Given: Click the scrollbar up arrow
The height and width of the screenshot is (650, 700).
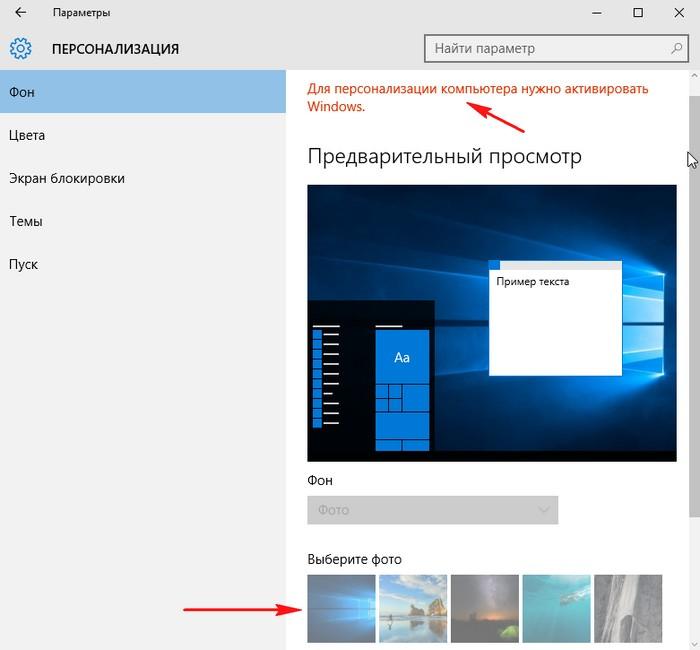Looking at the screenshot, I should (695, 76).
